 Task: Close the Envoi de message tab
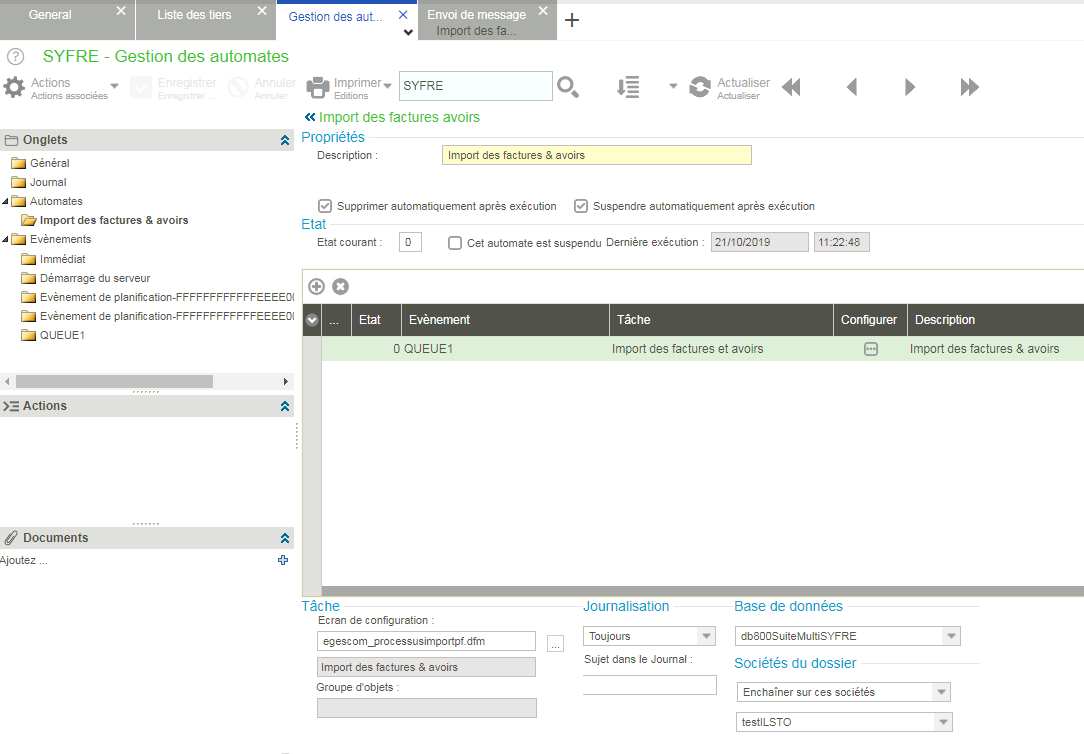543,11
